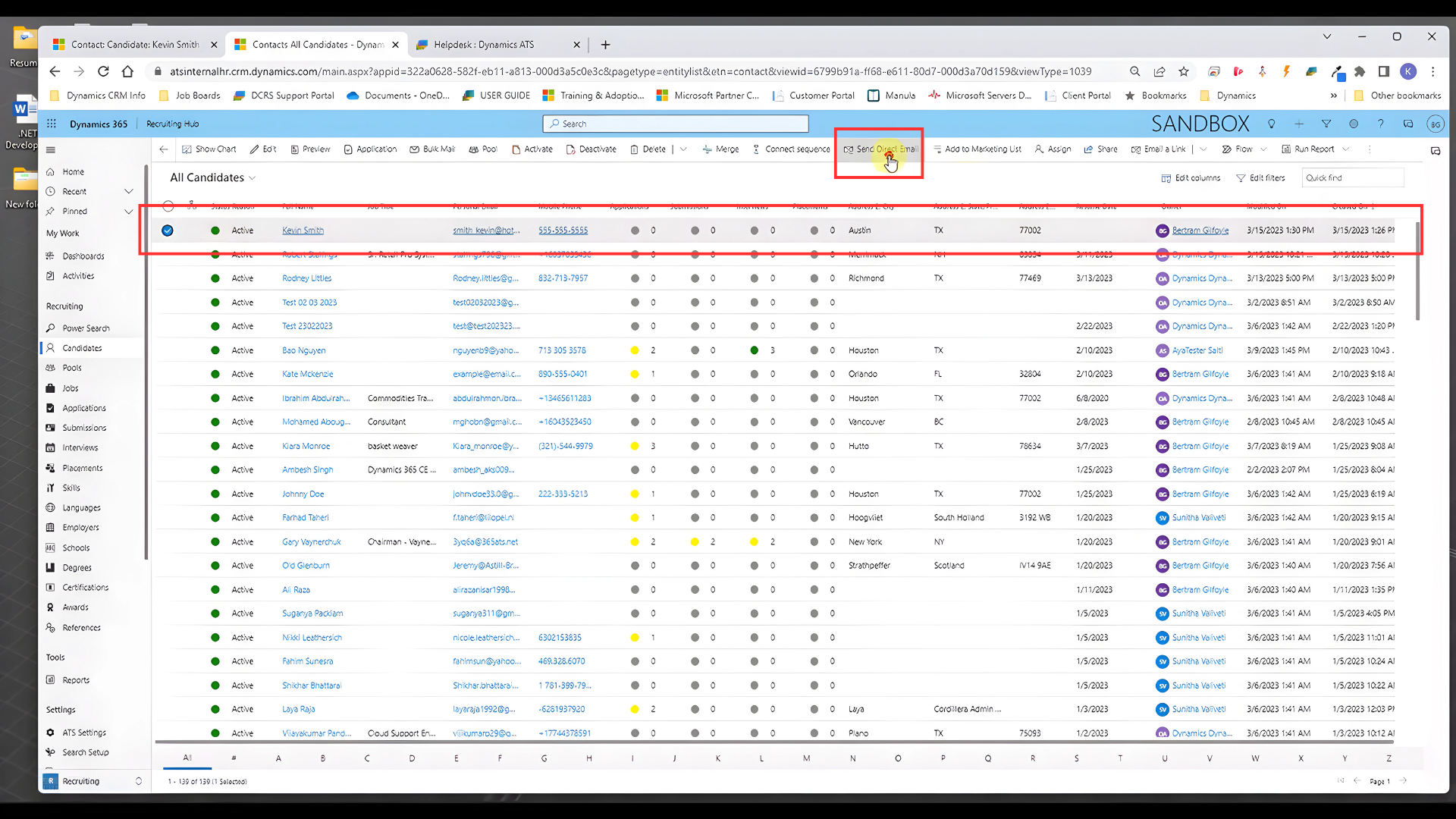Click the plus quick-create icon in header
The image size is (1456, 819).
pyautogui.click(x=1299, y=124)
